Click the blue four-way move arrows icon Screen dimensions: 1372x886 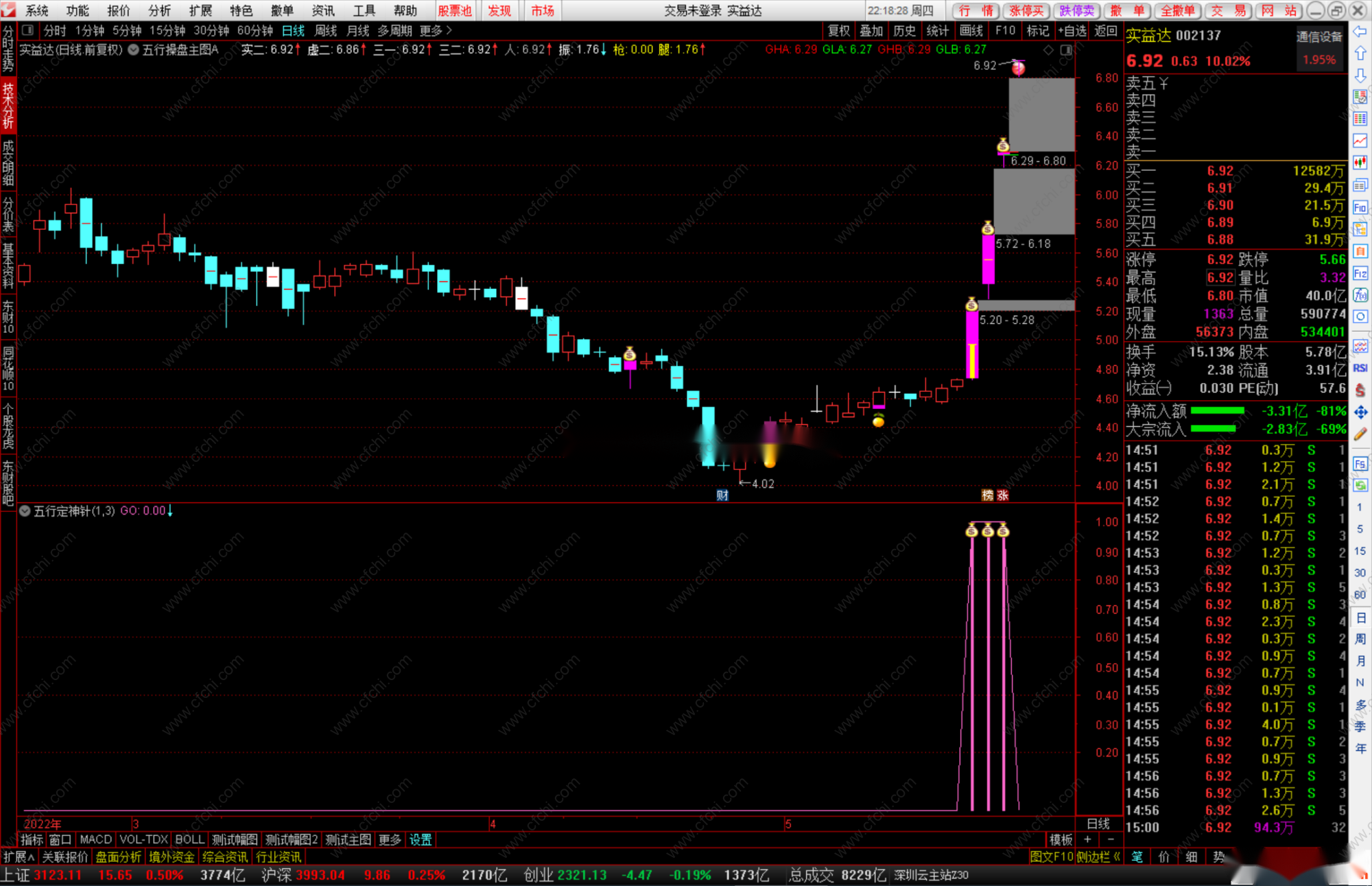point(1360,412)
